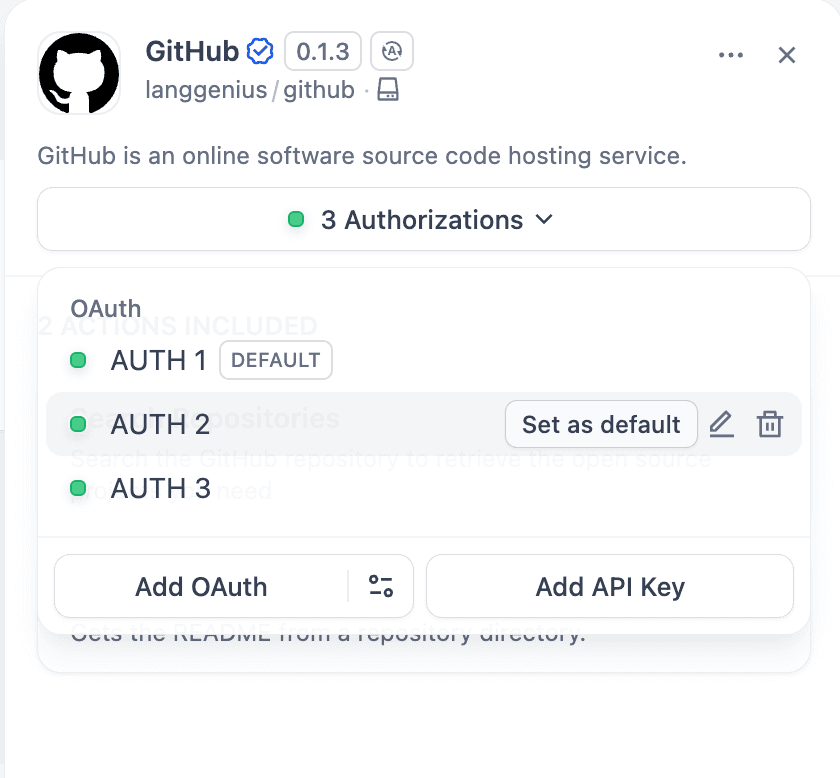Select the AUTH 2 credential row

click(x=160, y=425)
